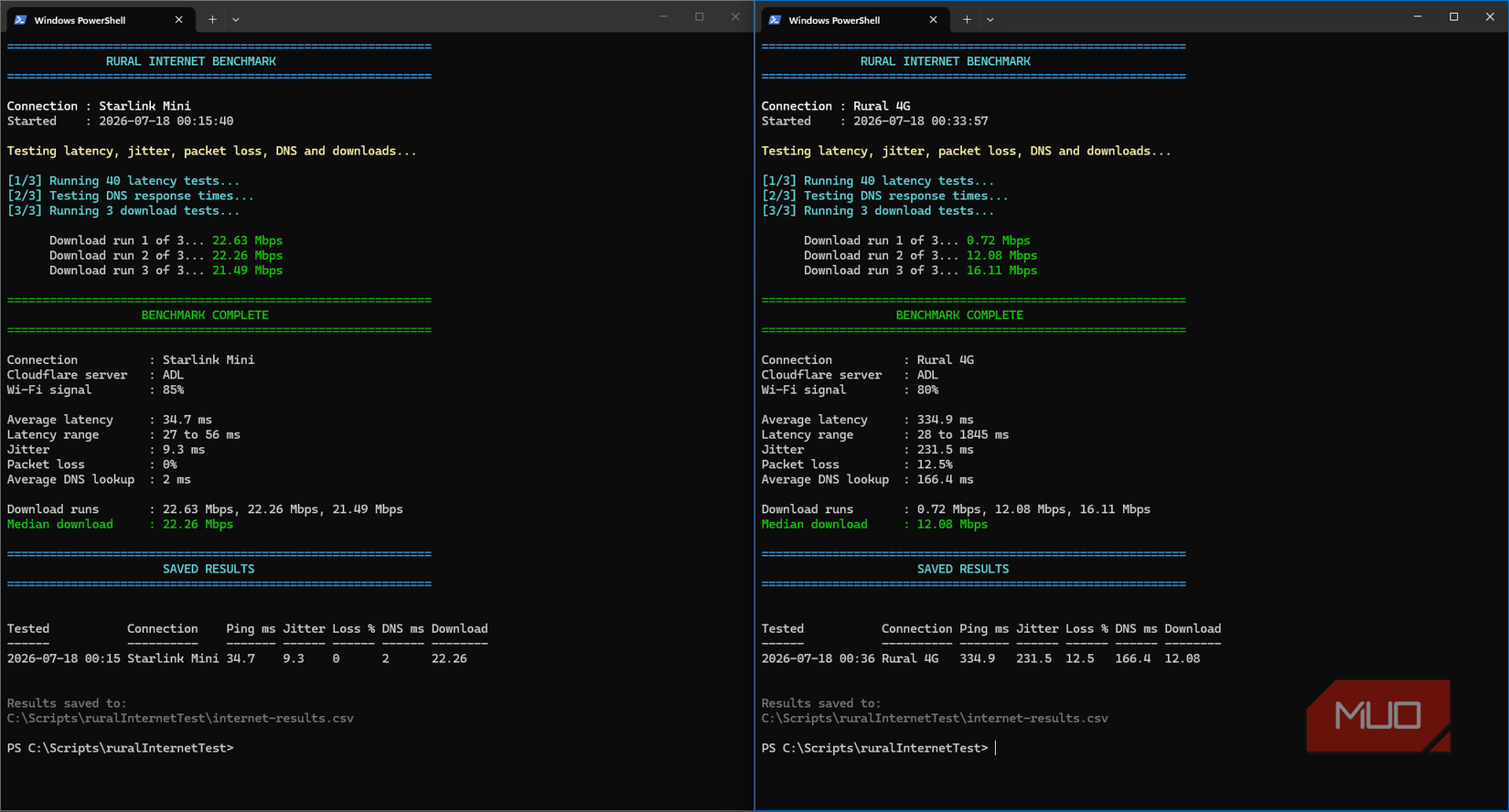
Task: Maximize the left PowerShell window
Action: tap(700, 16)
